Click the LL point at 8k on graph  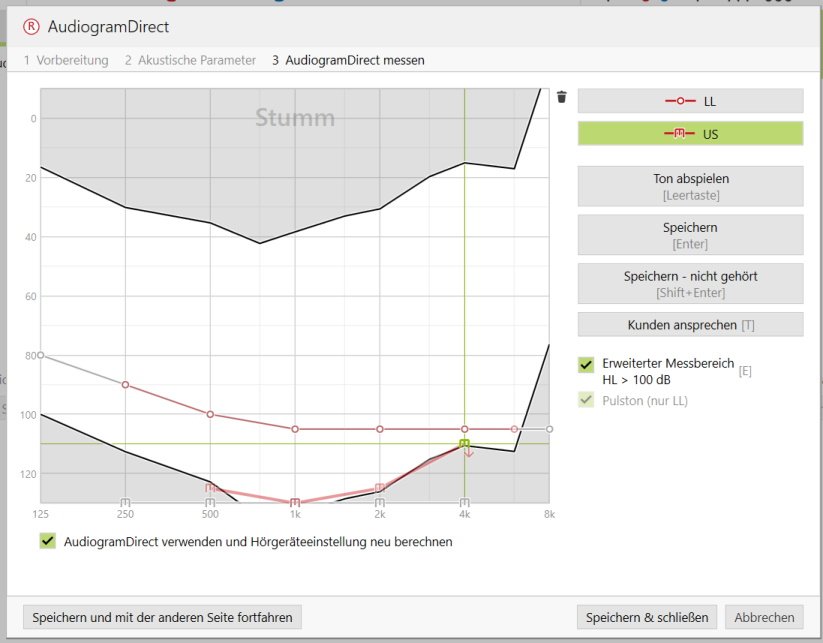click(x=549, y=428)
